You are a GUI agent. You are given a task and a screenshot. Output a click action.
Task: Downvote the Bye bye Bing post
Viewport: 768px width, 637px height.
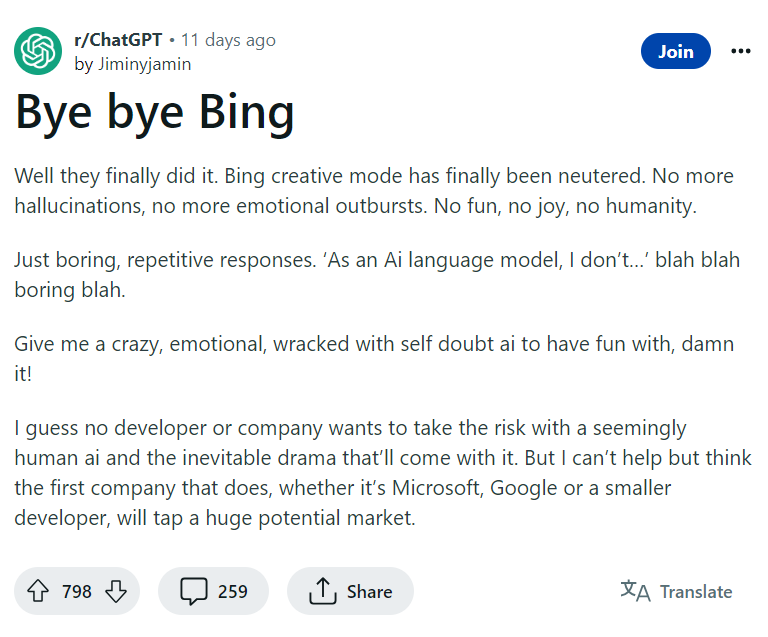tap(116, 591)
